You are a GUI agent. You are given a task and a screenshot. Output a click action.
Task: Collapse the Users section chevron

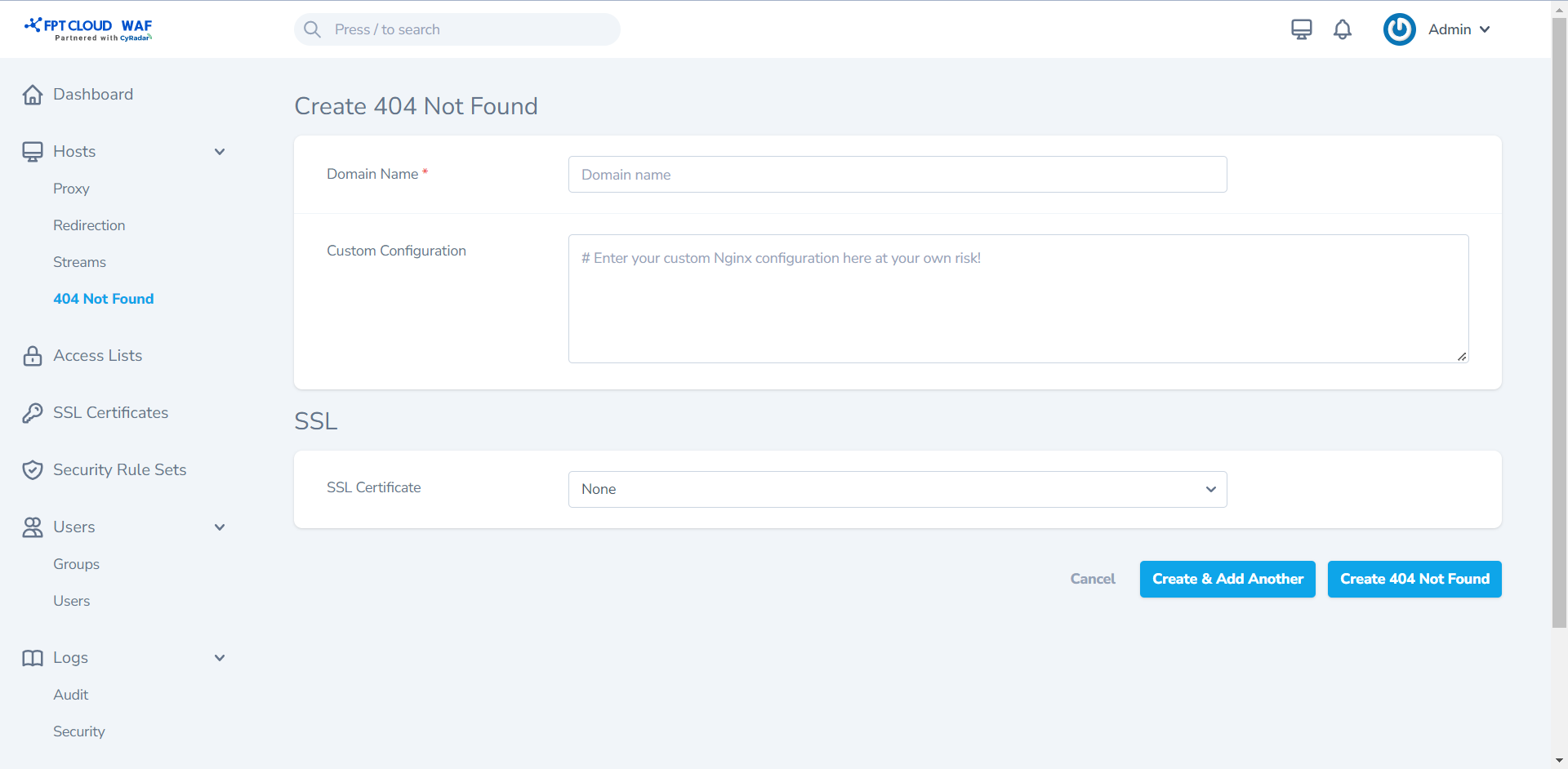(220, 527)
